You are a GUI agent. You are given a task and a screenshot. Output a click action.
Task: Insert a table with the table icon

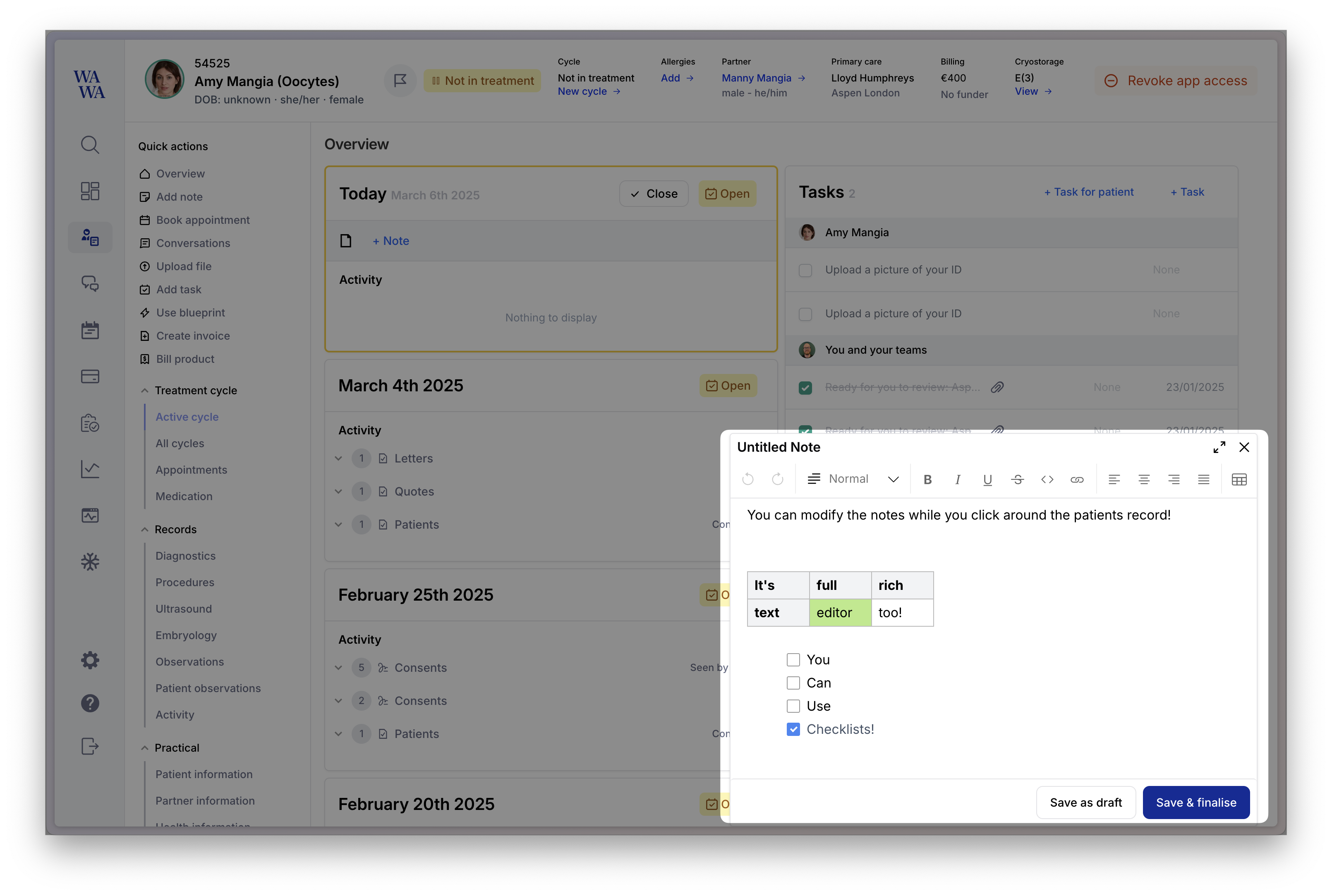coord(1239,479)
